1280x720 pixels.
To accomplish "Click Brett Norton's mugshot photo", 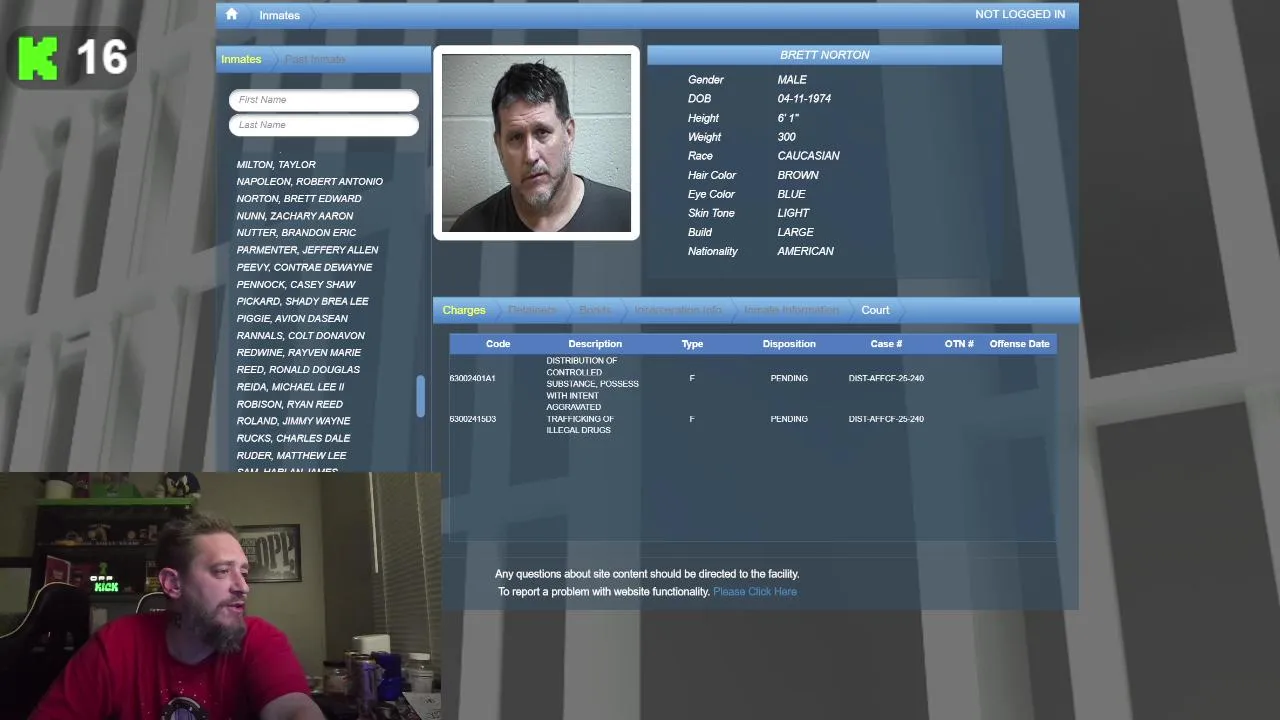I will point(536,143).
